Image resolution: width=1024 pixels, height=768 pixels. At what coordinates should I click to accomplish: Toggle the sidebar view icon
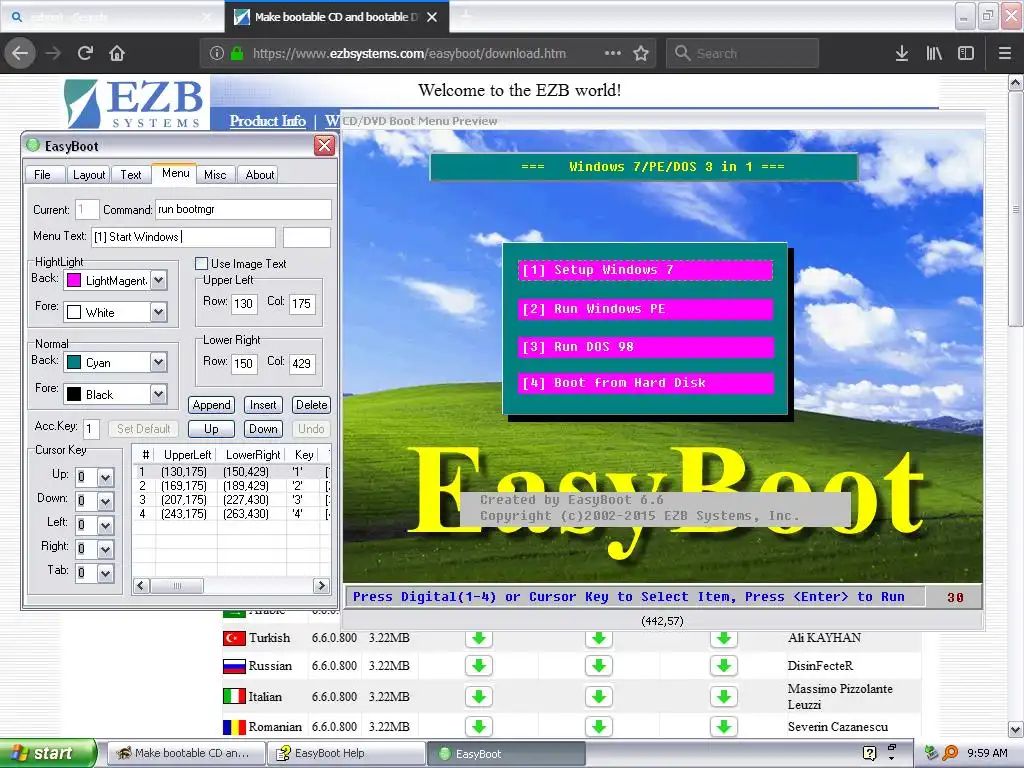[966, 54]
